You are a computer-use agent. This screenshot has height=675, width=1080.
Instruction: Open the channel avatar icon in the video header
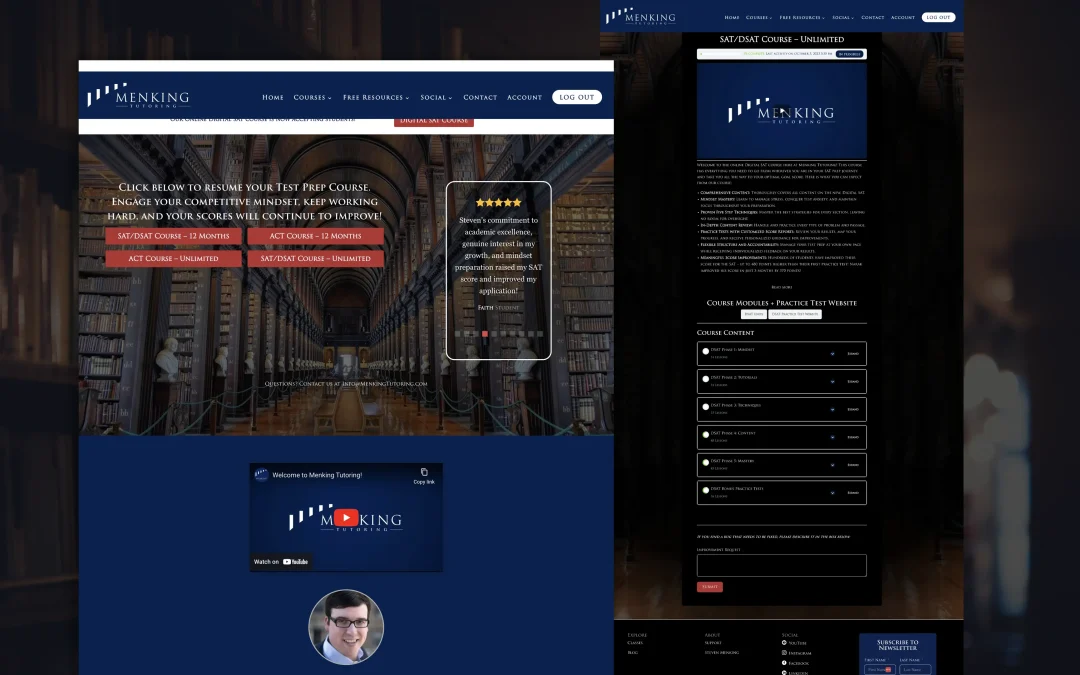(261, 475)
